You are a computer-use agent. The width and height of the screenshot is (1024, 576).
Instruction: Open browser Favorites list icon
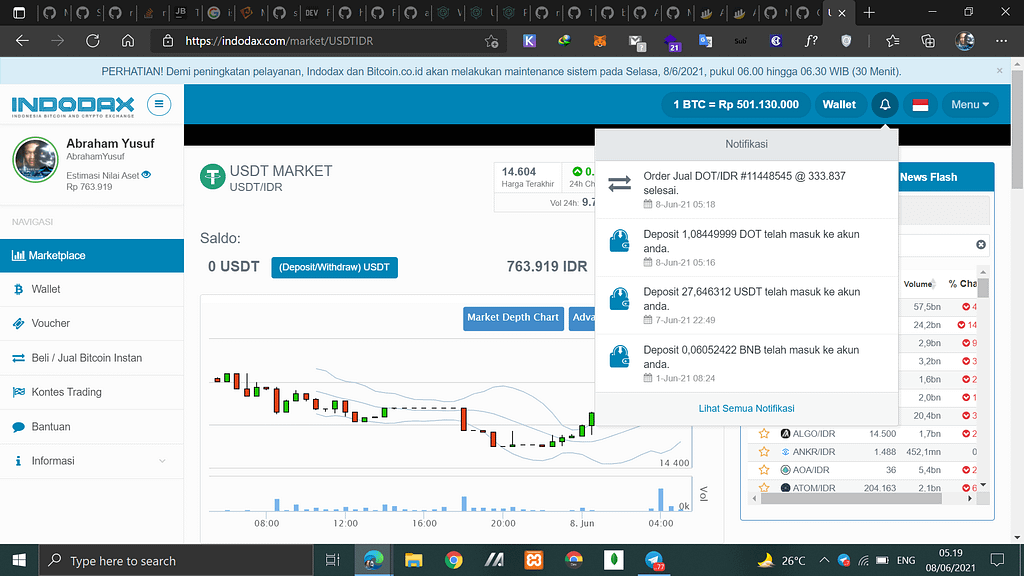tap(893, 41)
